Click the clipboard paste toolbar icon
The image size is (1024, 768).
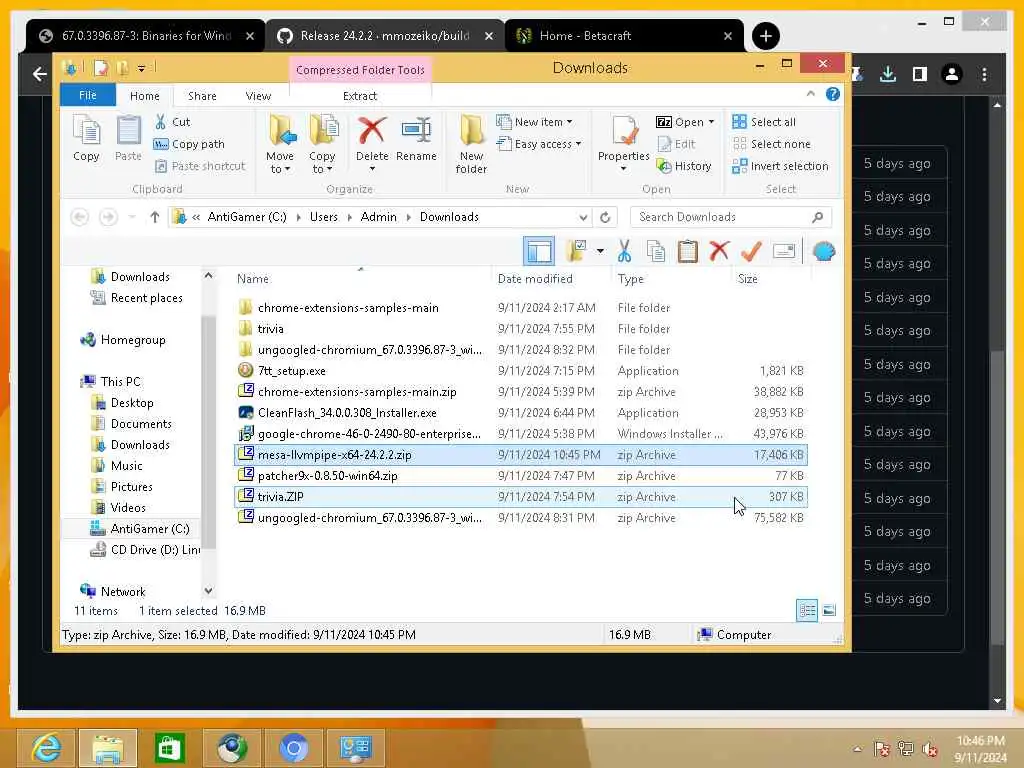pos(687,251)
